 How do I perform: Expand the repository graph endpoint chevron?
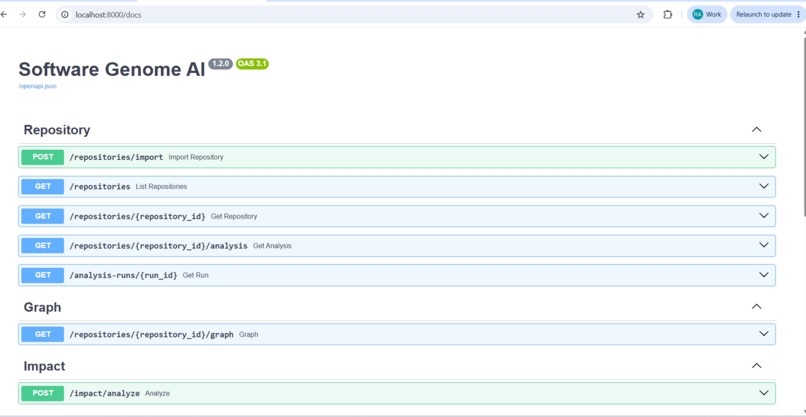coord(764,334)
